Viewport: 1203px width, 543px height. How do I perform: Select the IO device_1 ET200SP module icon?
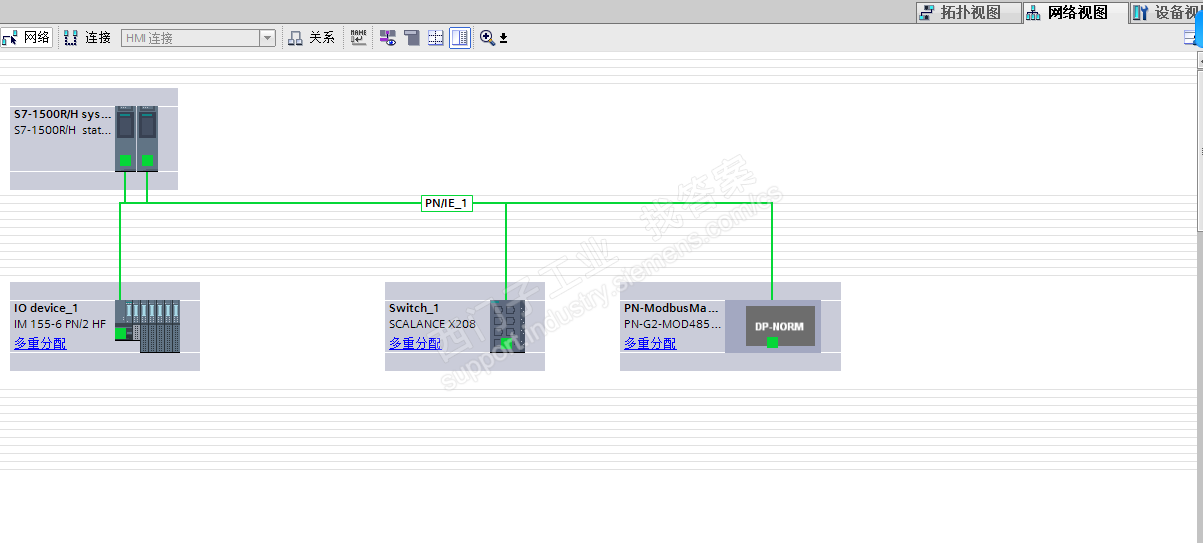[148, 326]
